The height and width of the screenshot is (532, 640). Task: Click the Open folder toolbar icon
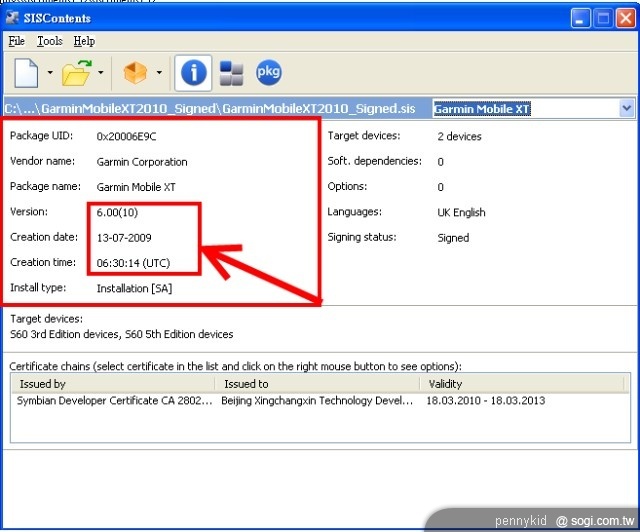pyautogui.click(x=76, y=73)
